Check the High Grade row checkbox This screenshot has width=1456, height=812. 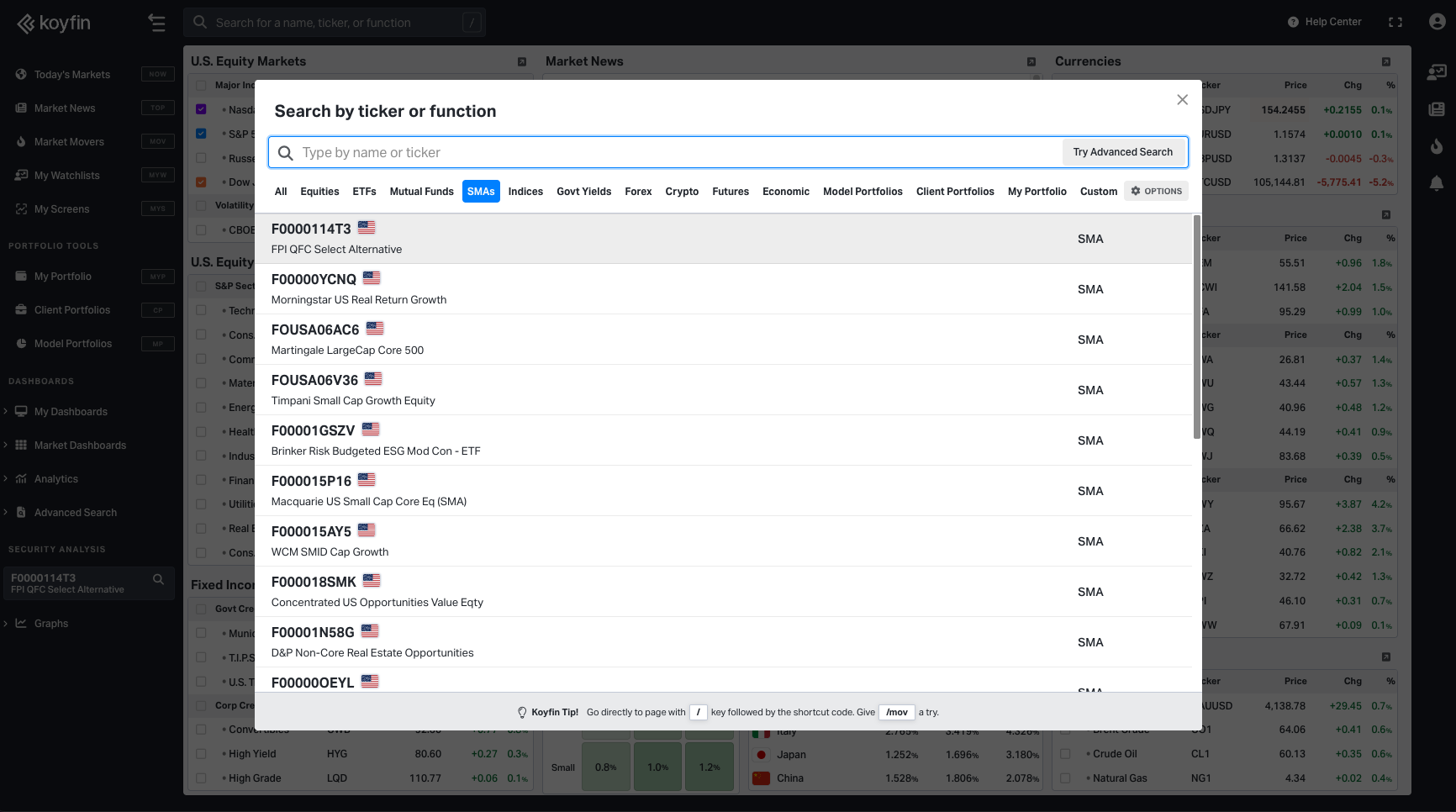(x=201, y=778)
